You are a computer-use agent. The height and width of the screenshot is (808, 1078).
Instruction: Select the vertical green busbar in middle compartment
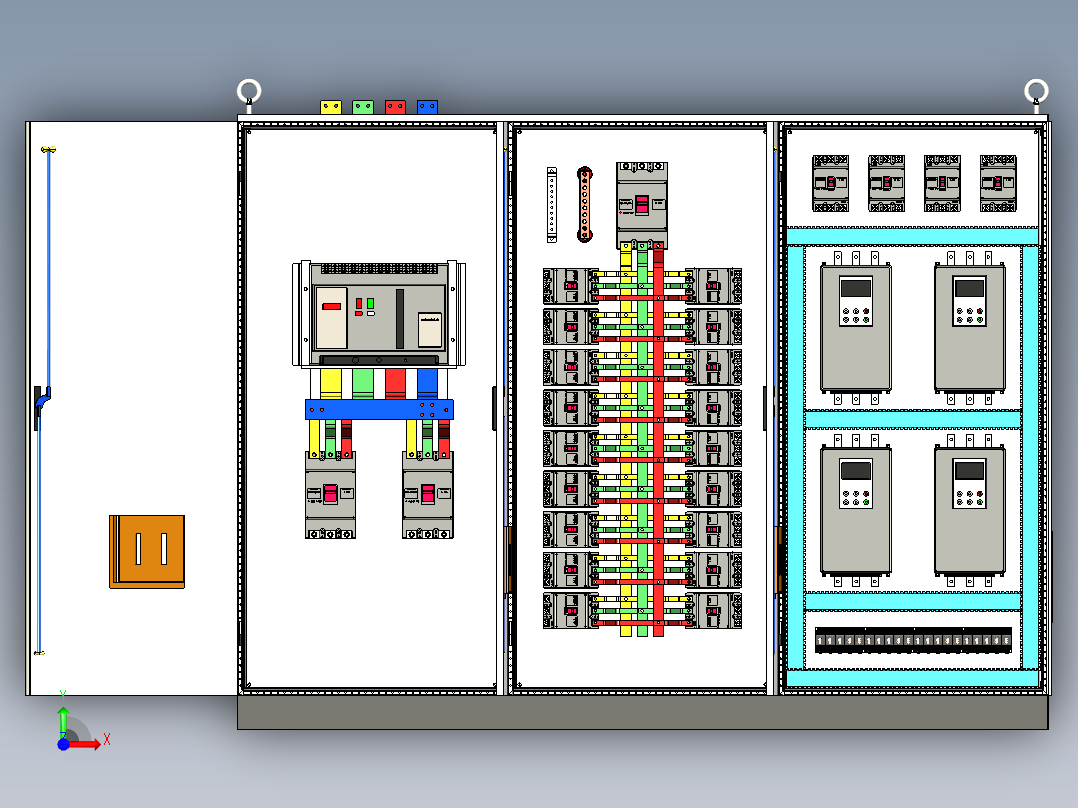pyautogui.click(x=642, y=440)
